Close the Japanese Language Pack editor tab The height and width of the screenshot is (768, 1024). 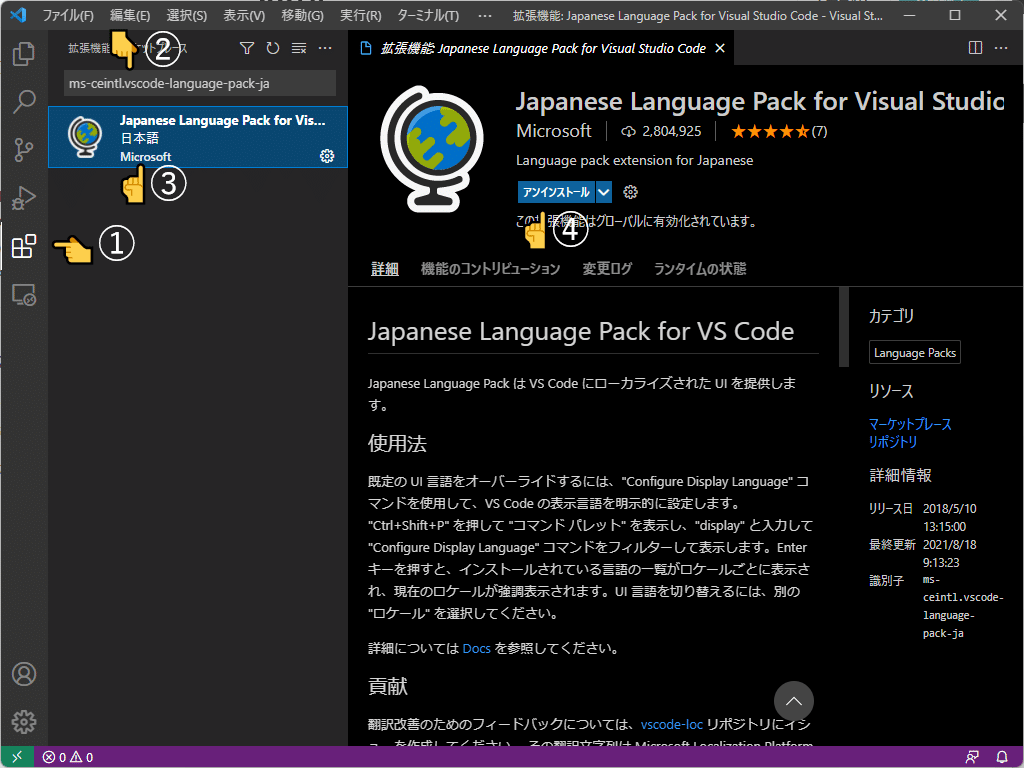click(720, 48)
